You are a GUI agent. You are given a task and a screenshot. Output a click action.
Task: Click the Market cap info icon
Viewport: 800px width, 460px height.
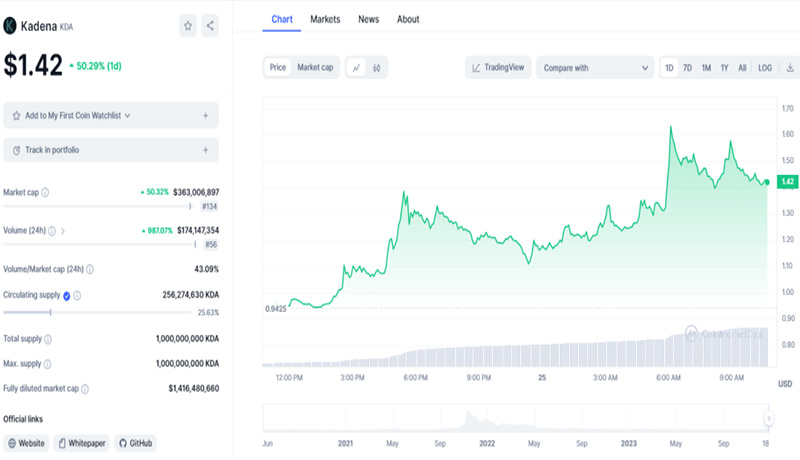click(45, 192)
